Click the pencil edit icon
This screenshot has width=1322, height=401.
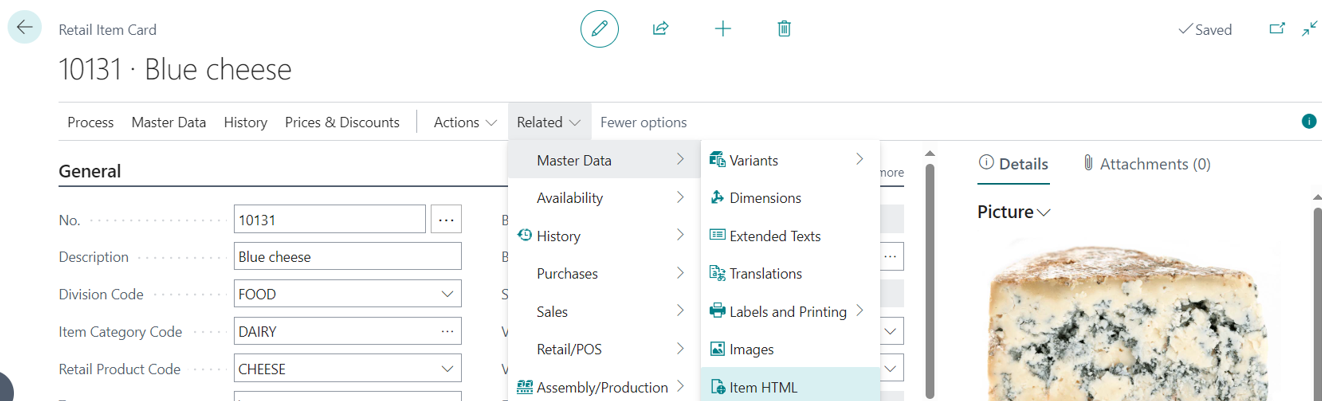[599, 29]
